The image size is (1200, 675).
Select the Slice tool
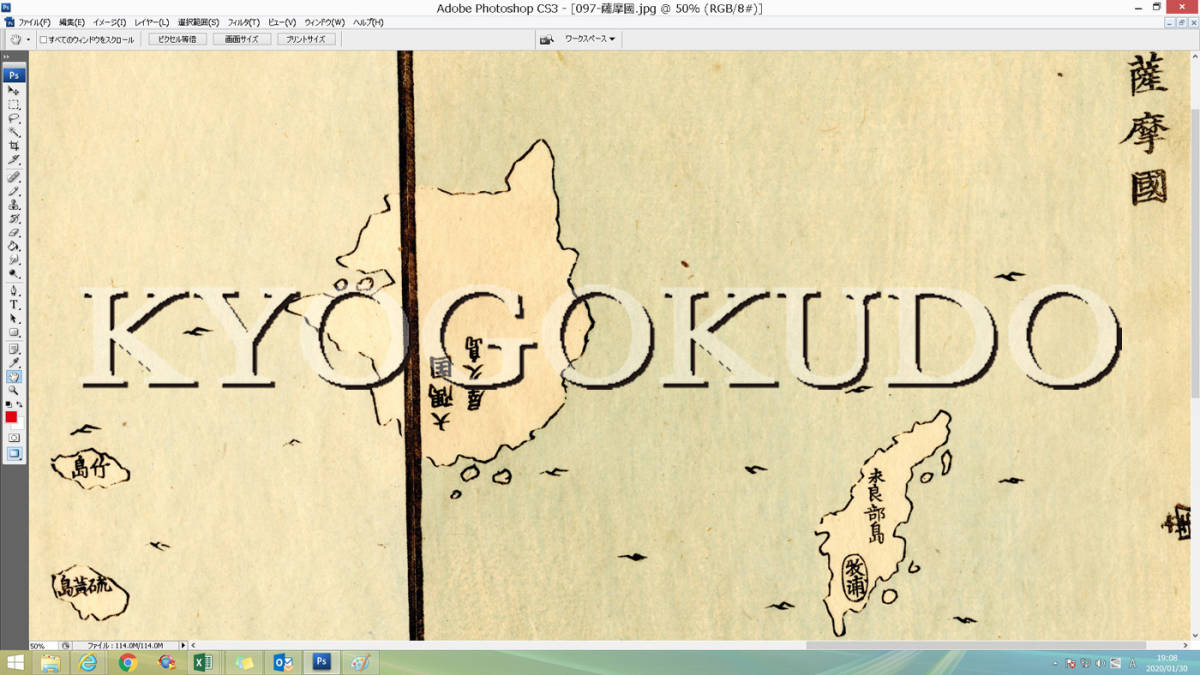(14, 160)
